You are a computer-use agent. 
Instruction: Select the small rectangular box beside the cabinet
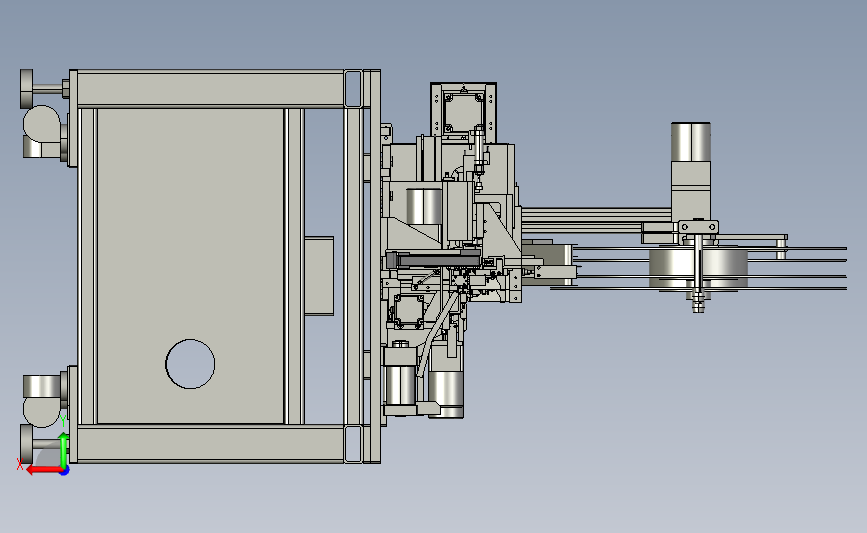point(319,276)
